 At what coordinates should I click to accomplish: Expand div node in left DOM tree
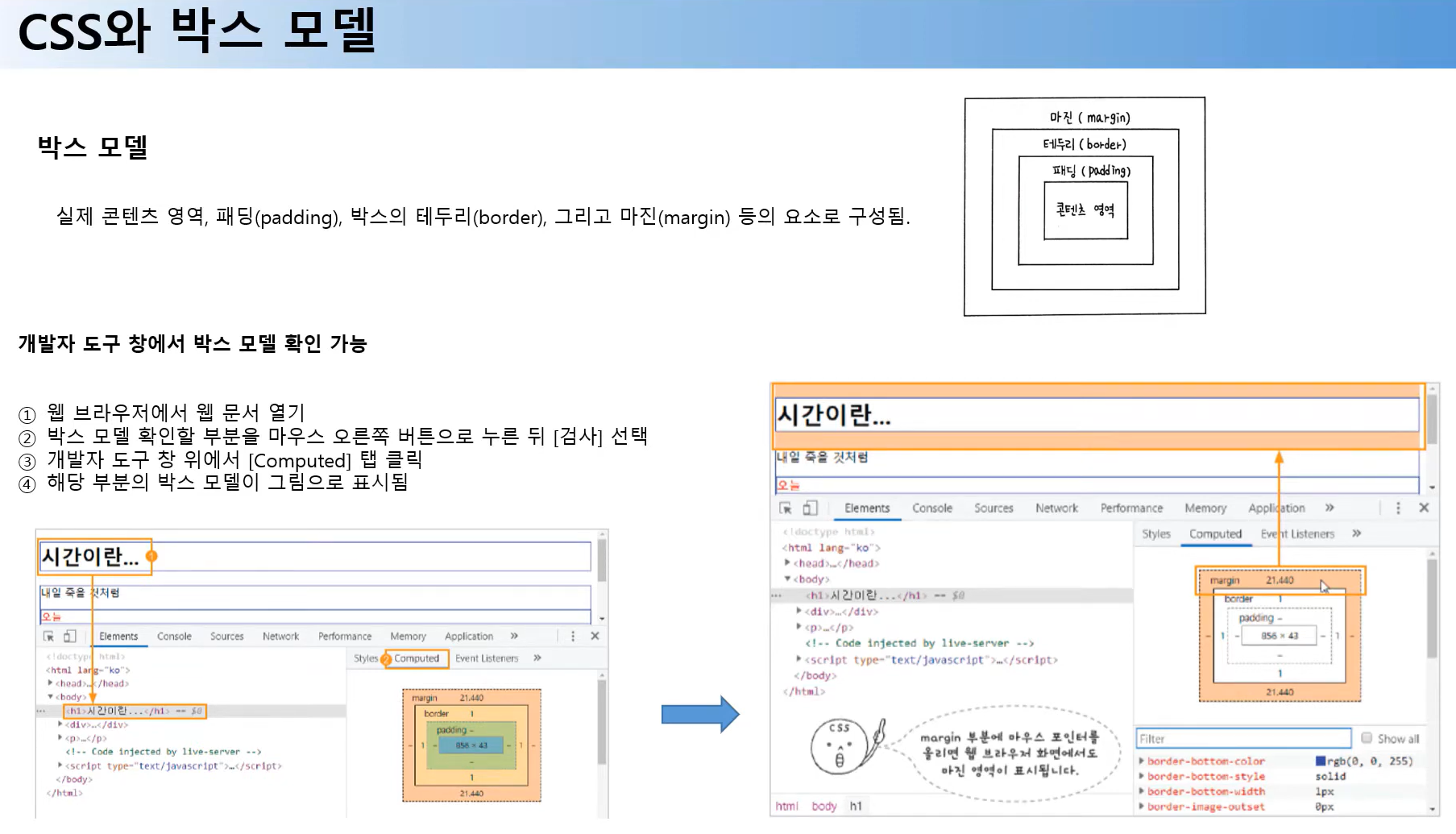pos(60,724)
